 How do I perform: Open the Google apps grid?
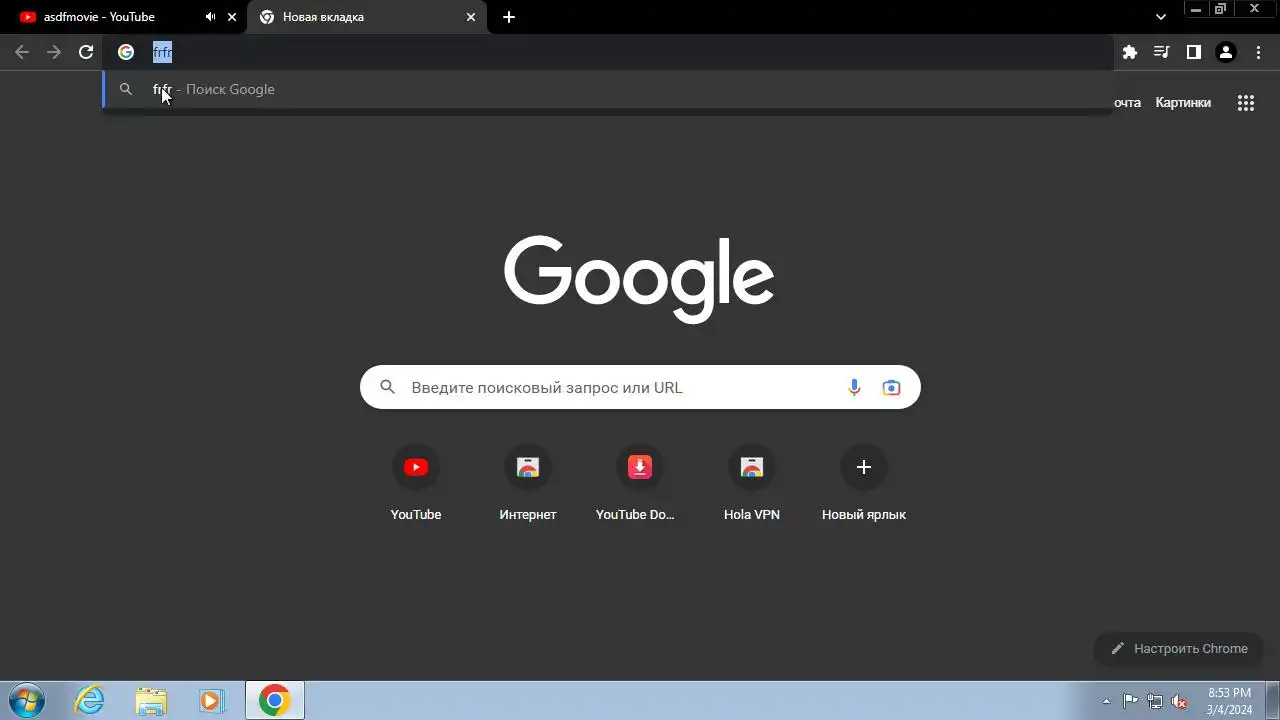[1246, 102]
